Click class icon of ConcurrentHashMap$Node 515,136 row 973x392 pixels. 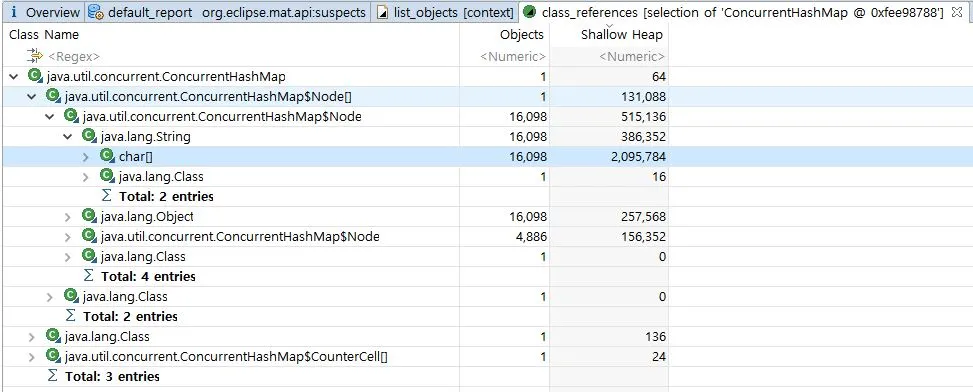point(71,116)
